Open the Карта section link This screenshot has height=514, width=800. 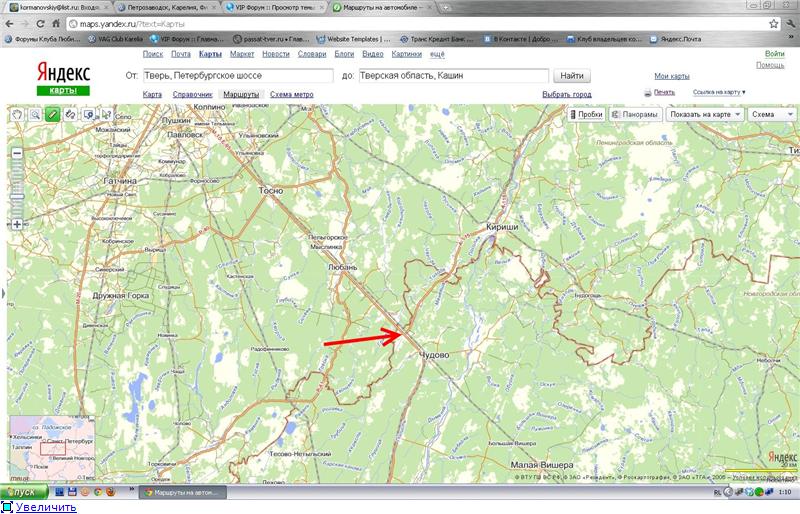152,94
